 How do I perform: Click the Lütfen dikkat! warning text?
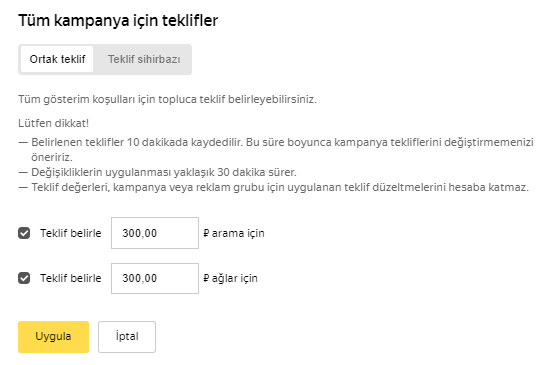click(53, 123)
